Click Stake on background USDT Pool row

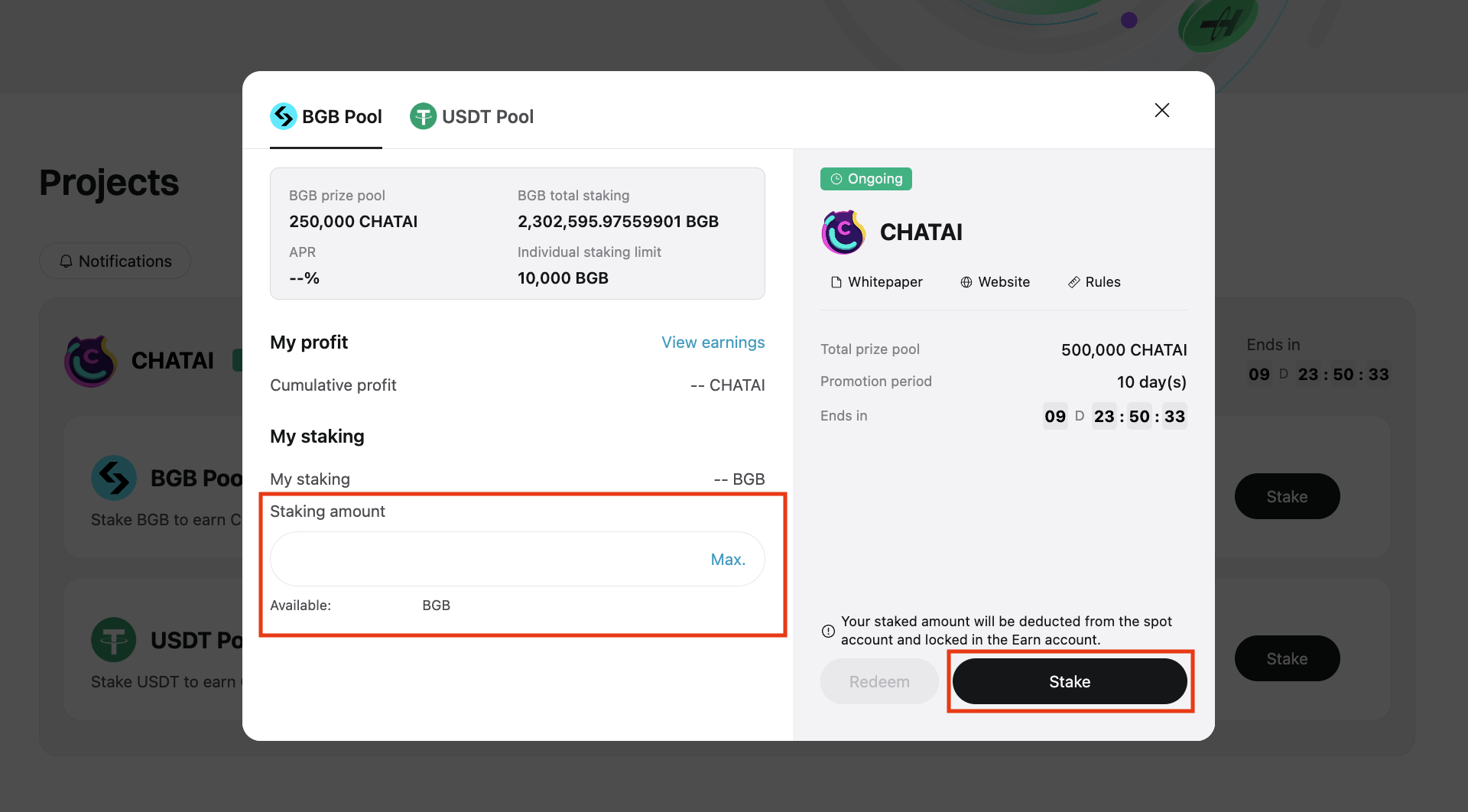1287,658
